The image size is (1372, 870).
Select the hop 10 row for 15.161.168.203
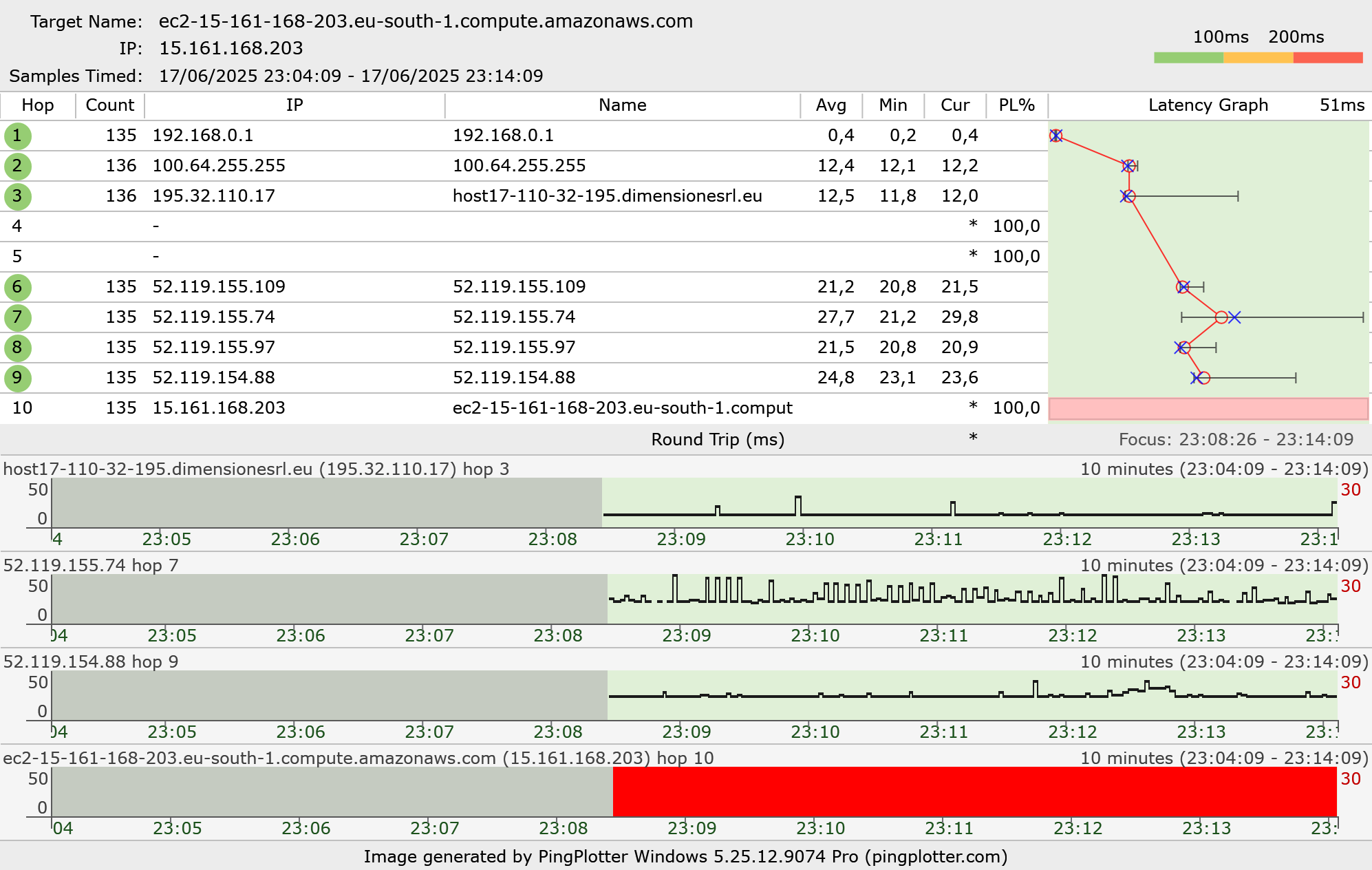pyautogui.click(x=217, y=408)
